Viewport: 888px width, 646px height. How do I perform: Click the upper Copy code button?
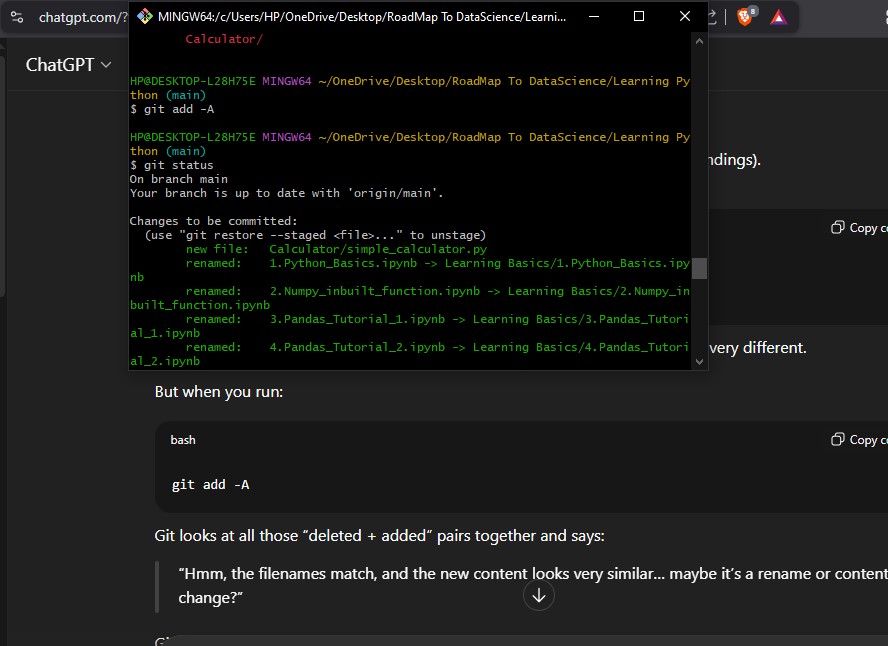pyautogui.click(x=859, y=228)
